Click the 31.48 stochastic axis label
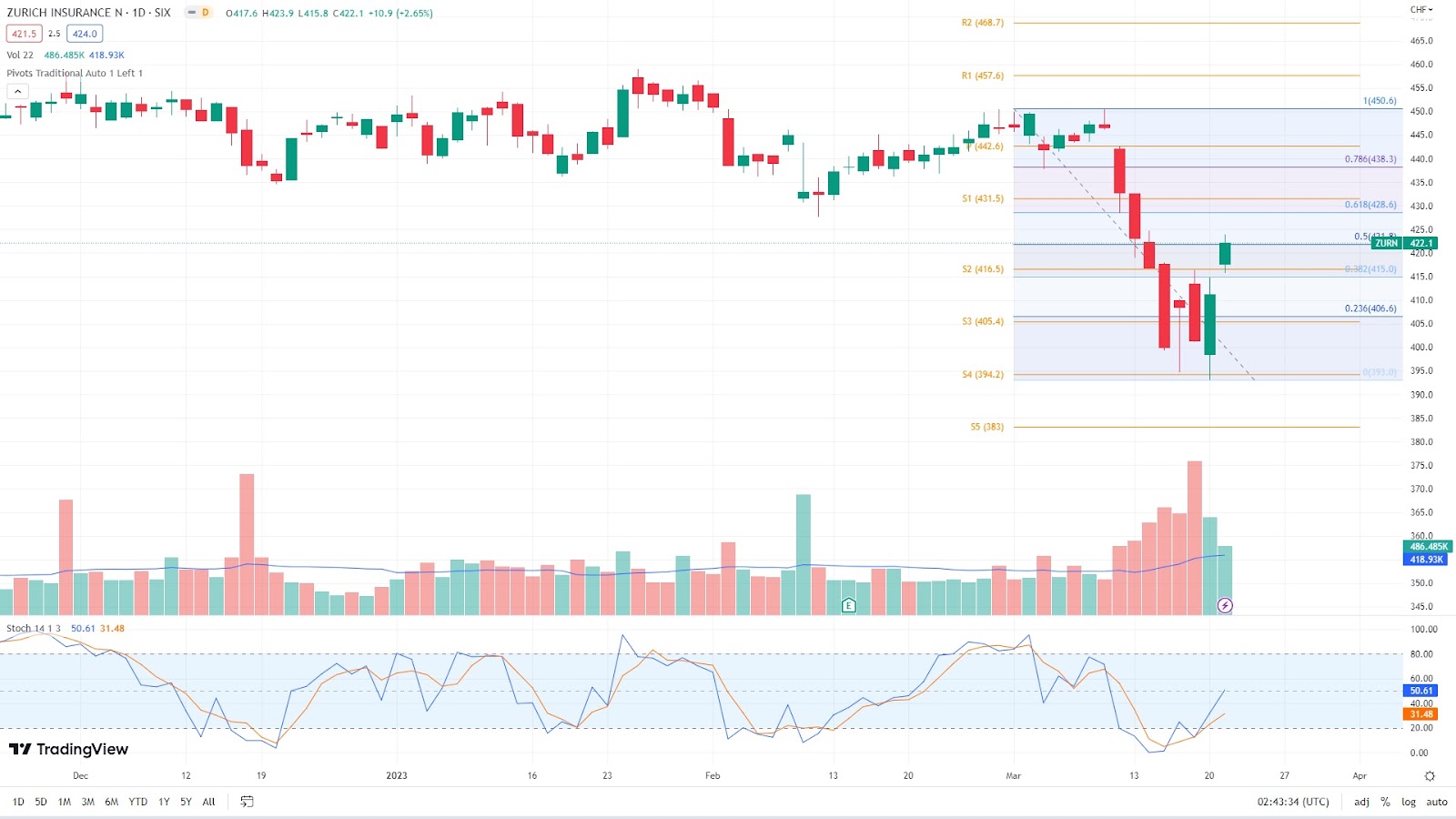This screenshot has height=819, width=1456. pos(1421,714)
